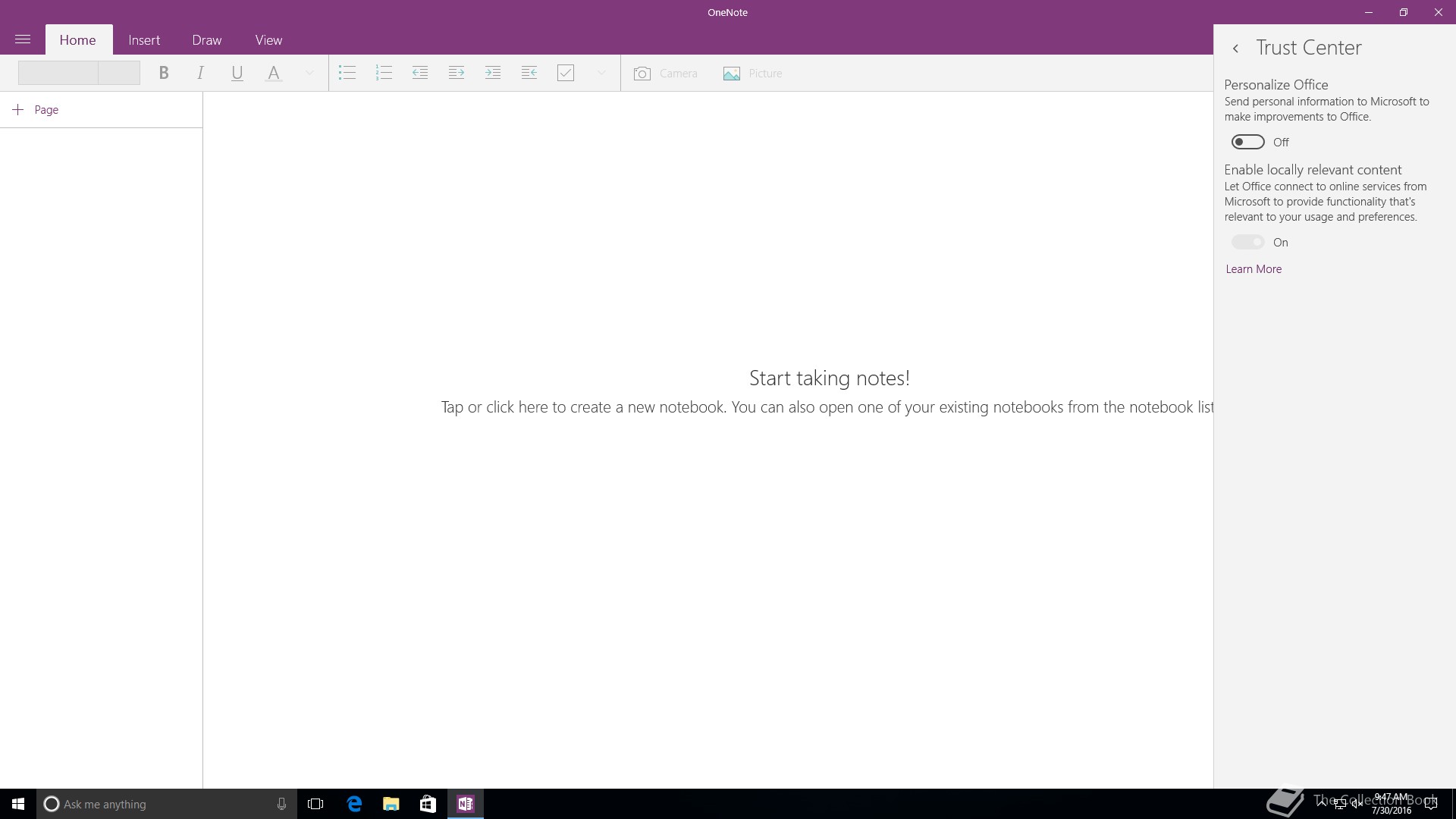Click the Enable locally relevant content heading
This screenshot has height=819, width=1456.
[x=1313, y=170]
